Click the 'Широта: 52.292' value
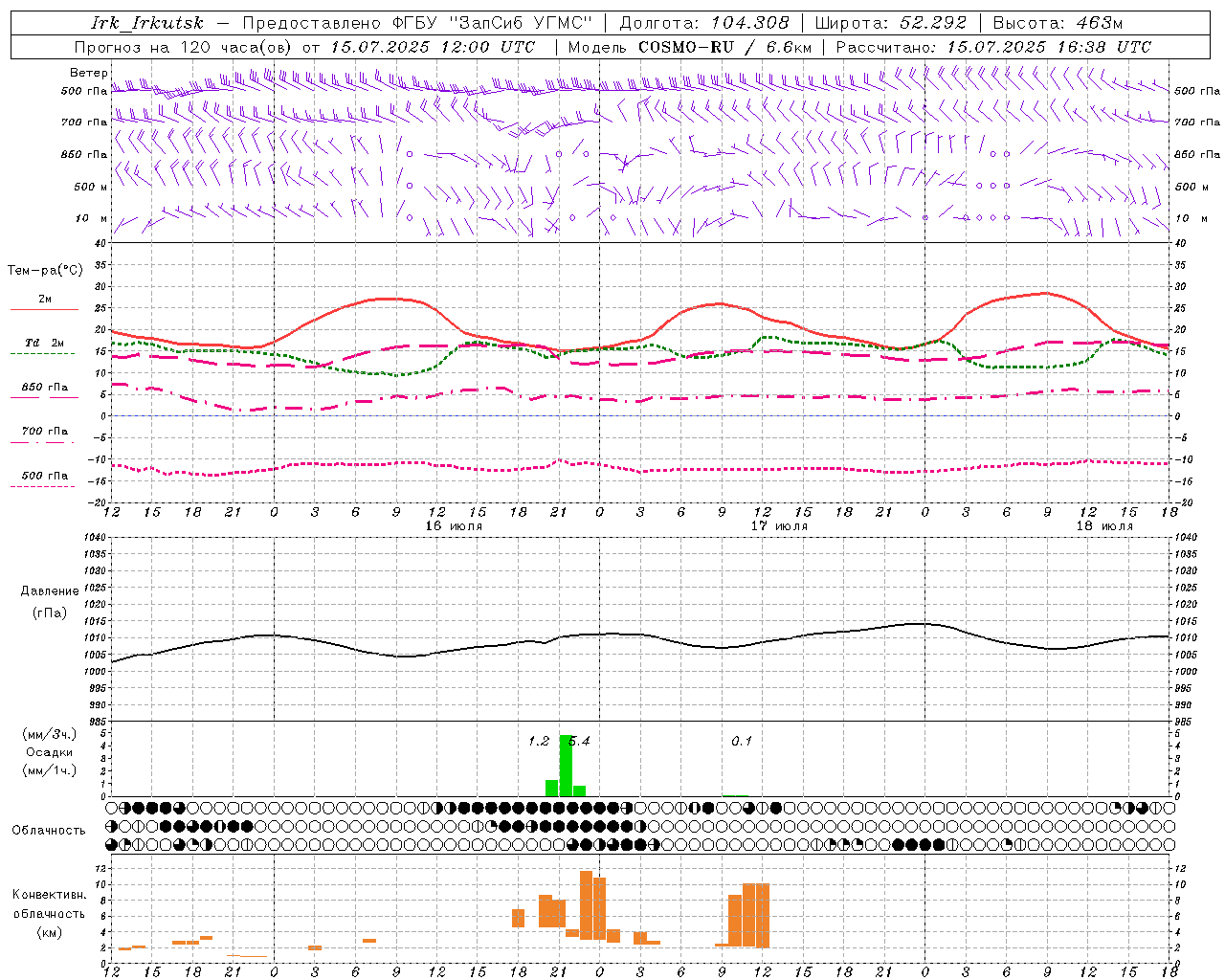 coord(891,23)
